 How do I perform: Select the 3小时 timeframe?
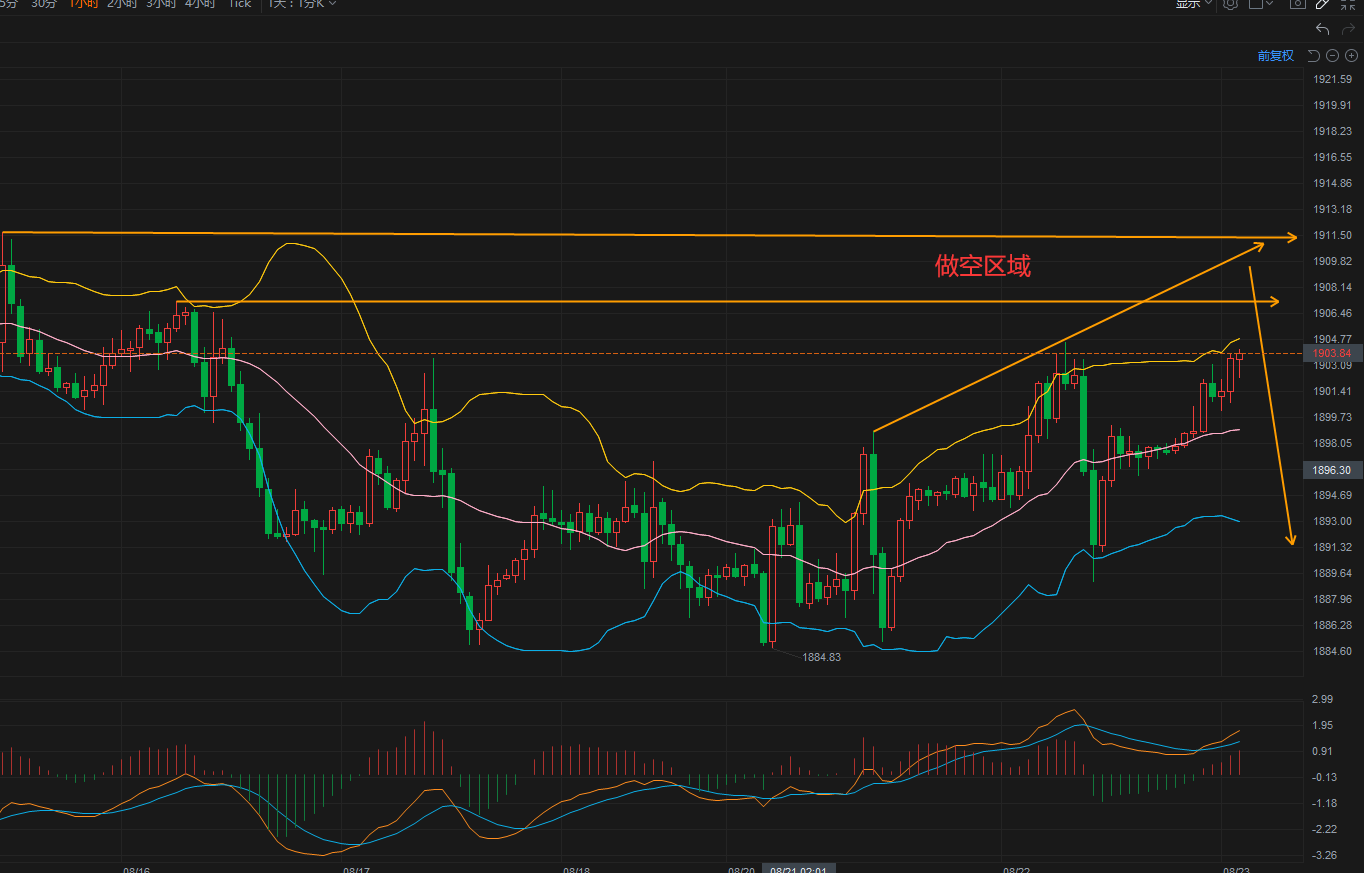[x=160, y=4]
